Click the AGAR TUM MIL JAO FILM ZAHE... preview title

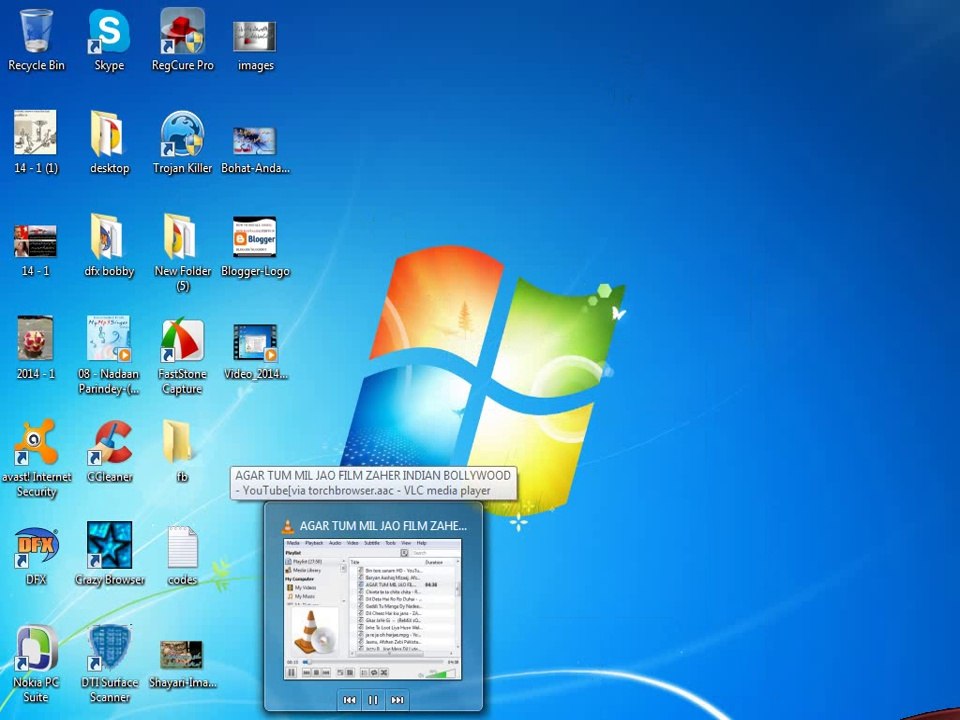coord(383,526)
